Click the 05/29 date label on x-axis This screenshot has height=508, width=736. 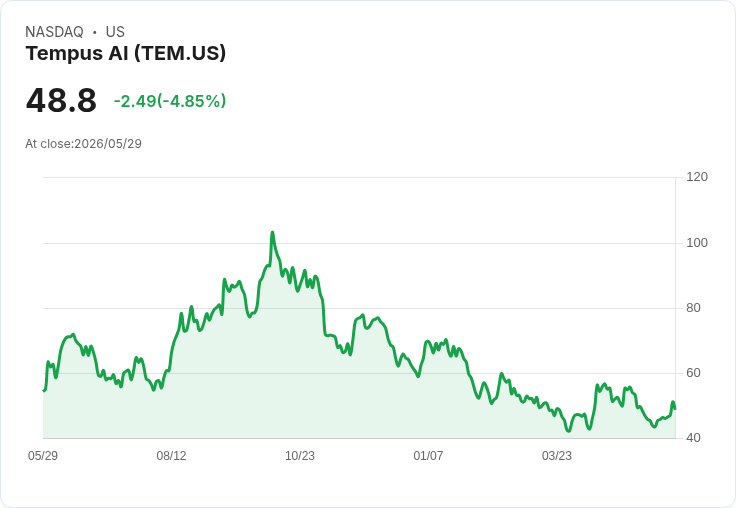pos(43,456)
